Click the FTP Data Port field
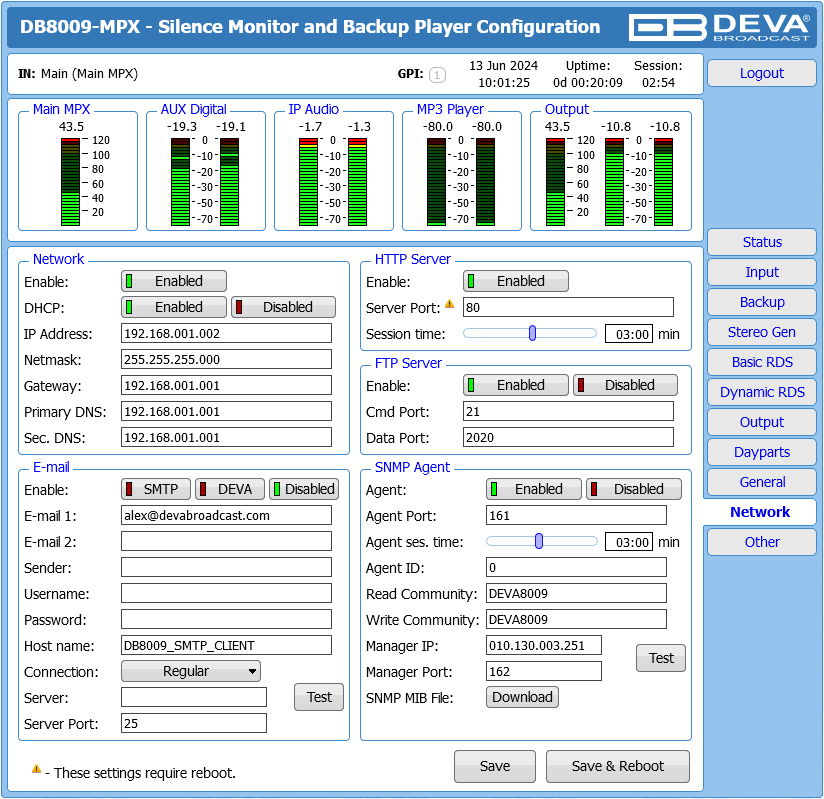This screenshot has height=799, width=824. [x=568, y=437]
